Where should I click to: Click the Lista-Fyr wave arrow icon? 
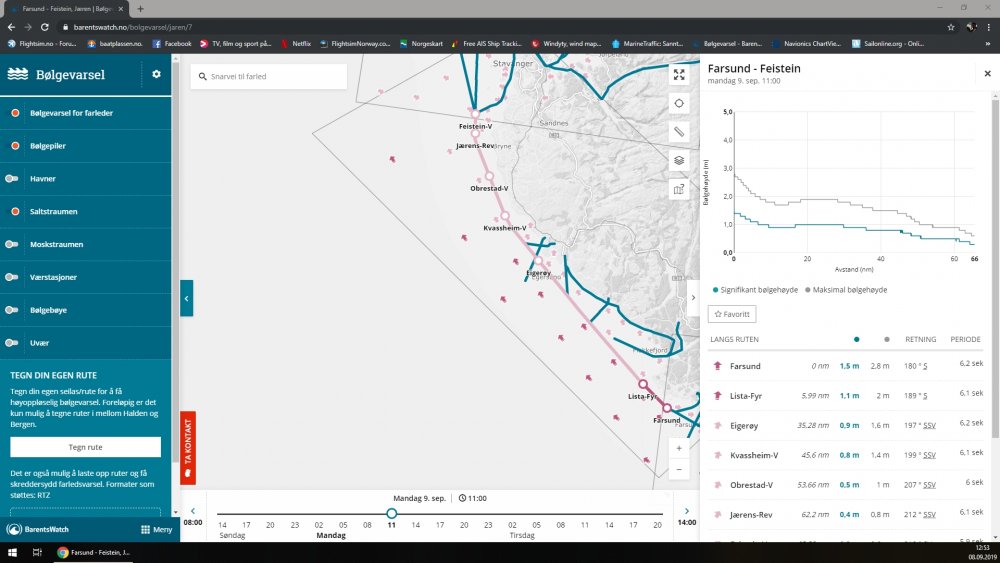[x=717, y=396]
